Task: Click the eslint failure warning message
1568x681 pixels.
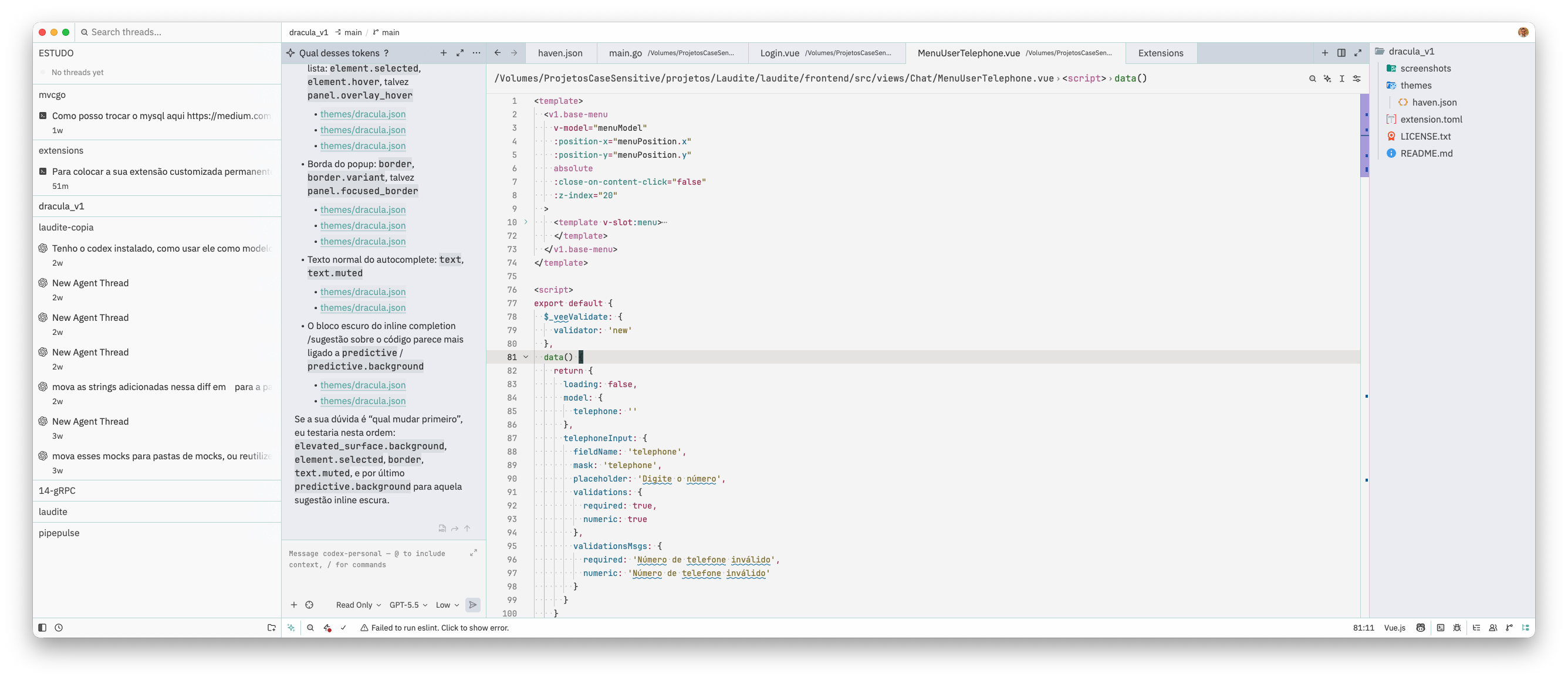Action: pos(435,628)
